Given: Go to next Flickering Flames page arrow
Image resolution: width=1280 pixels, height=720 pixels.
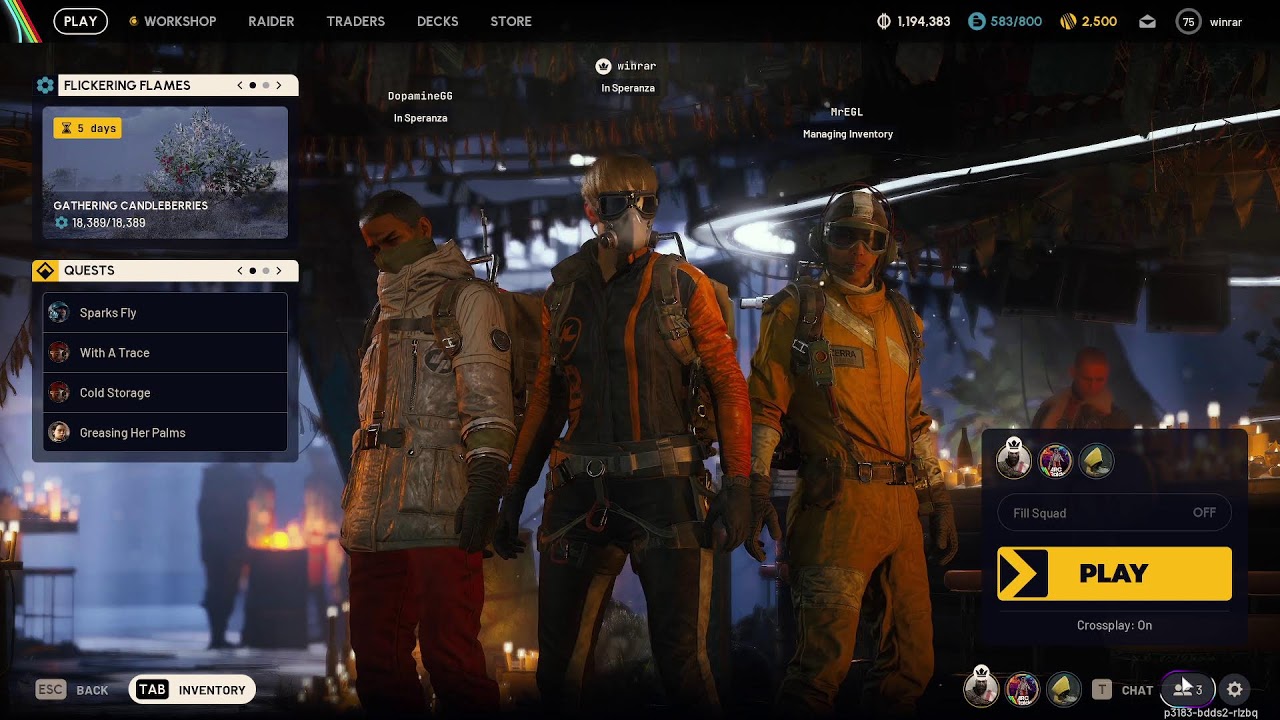Looking at the screenshot, I should coord(279,85).
